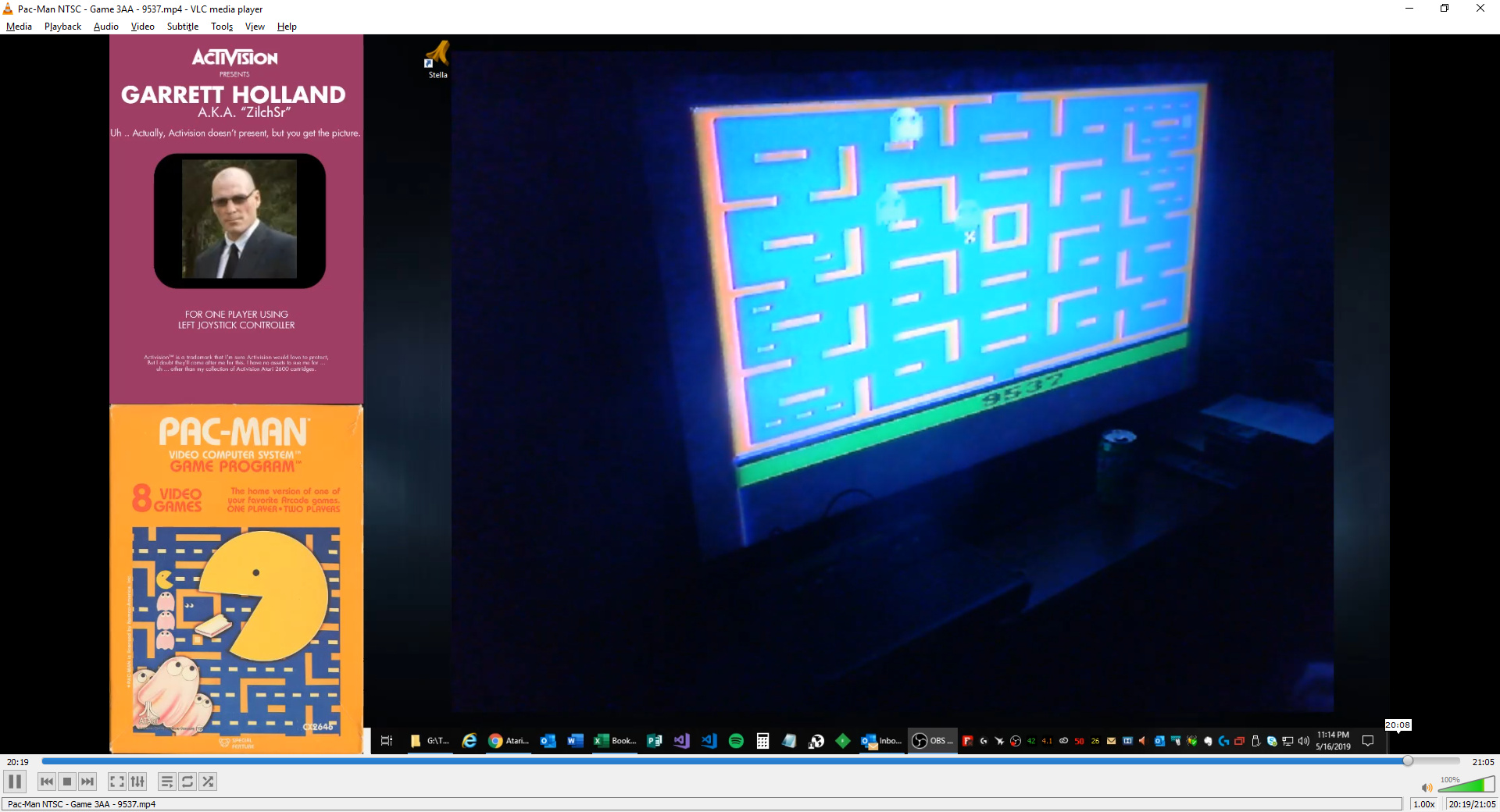Click Outlook Inbo... taskbar button
The image size is (1500, 812).
(881, 741)
